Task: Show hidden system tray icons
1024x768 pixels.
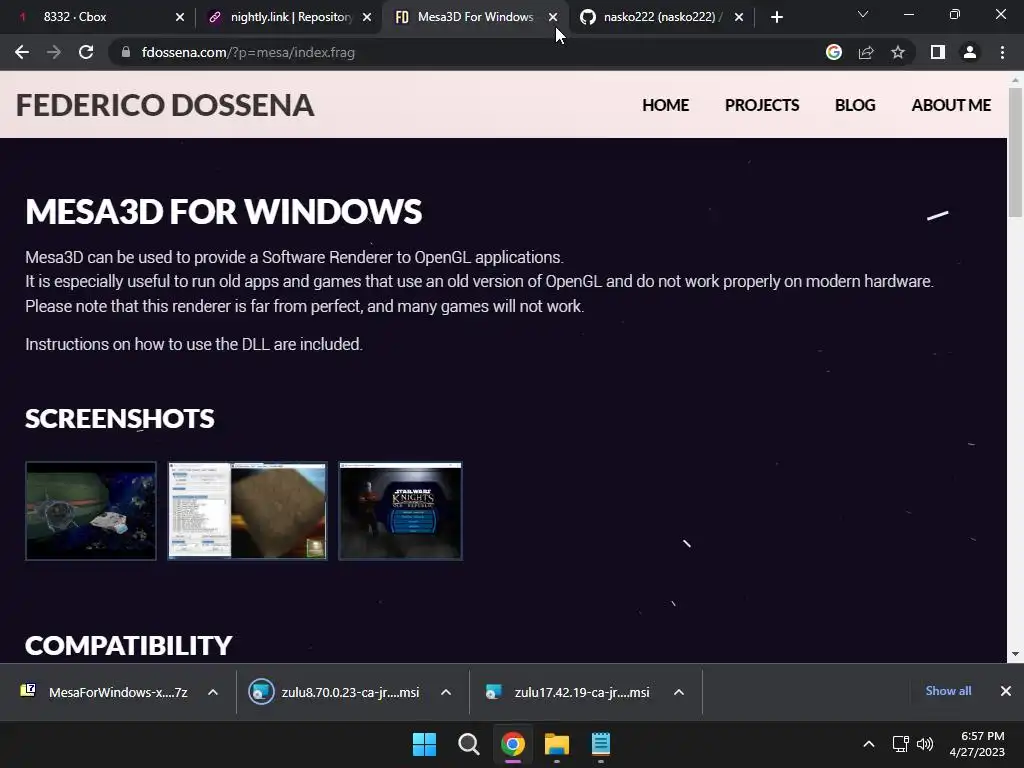Action: pos(869,744)
